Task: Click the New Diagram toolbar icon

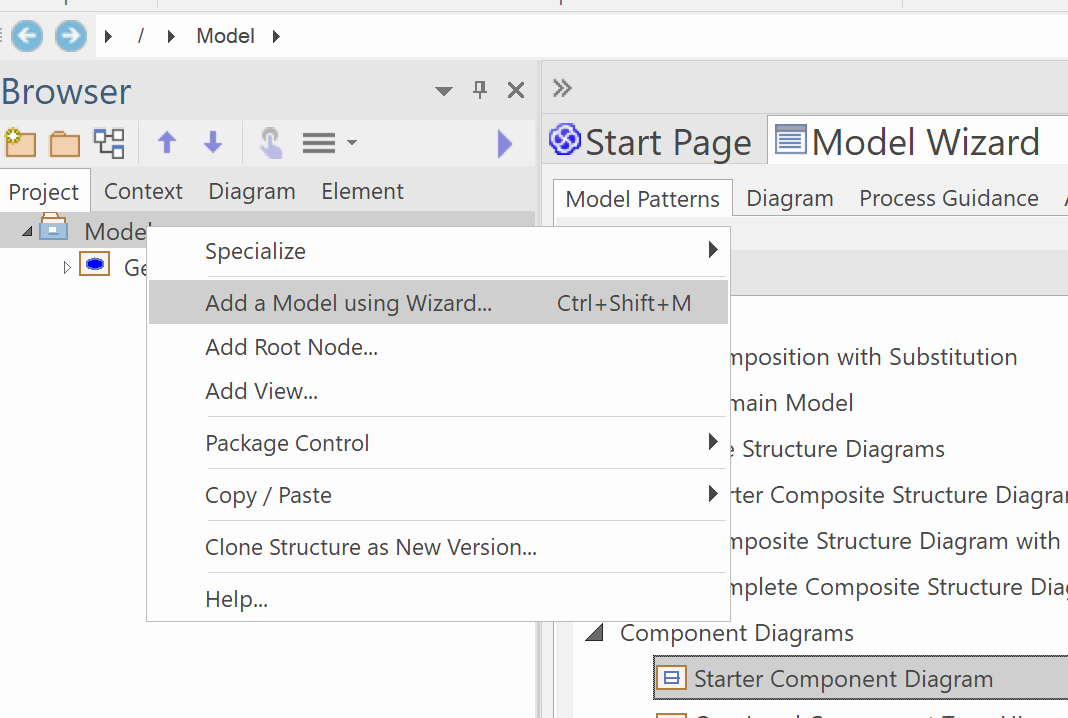Action: click(109, 143)
